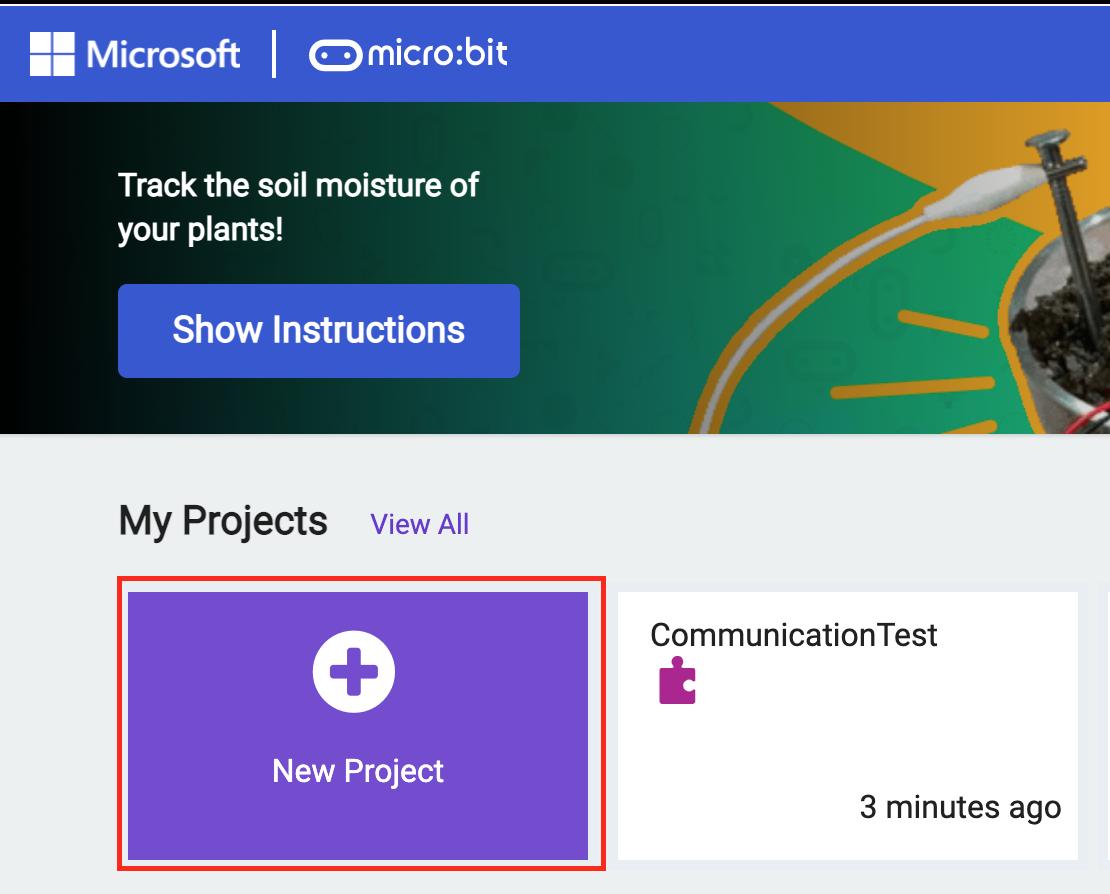
Task: Click the micro:bit wordmark text
Action: tap(438, 53)
